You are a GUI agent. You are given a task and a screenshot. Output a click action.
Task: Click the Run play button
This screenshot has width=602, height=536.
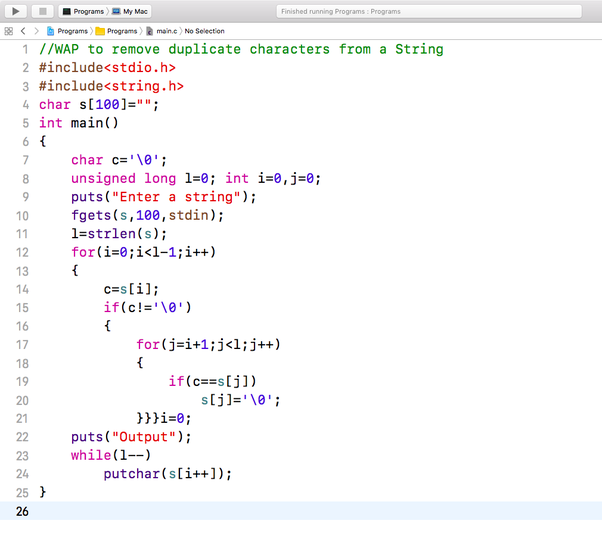[15, 11]
